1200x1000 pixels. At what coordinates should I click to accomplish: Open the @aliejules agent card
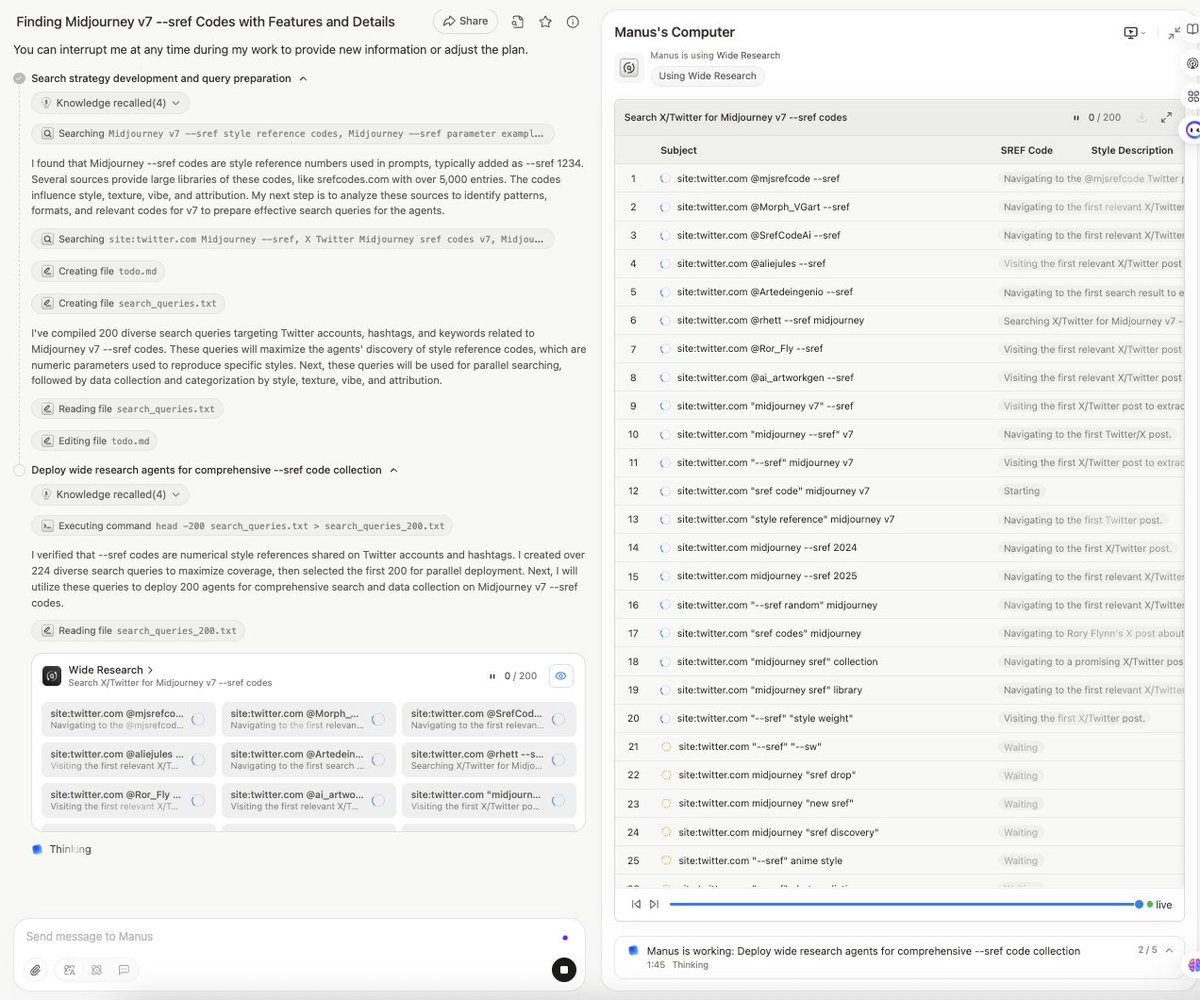point(129,760)
